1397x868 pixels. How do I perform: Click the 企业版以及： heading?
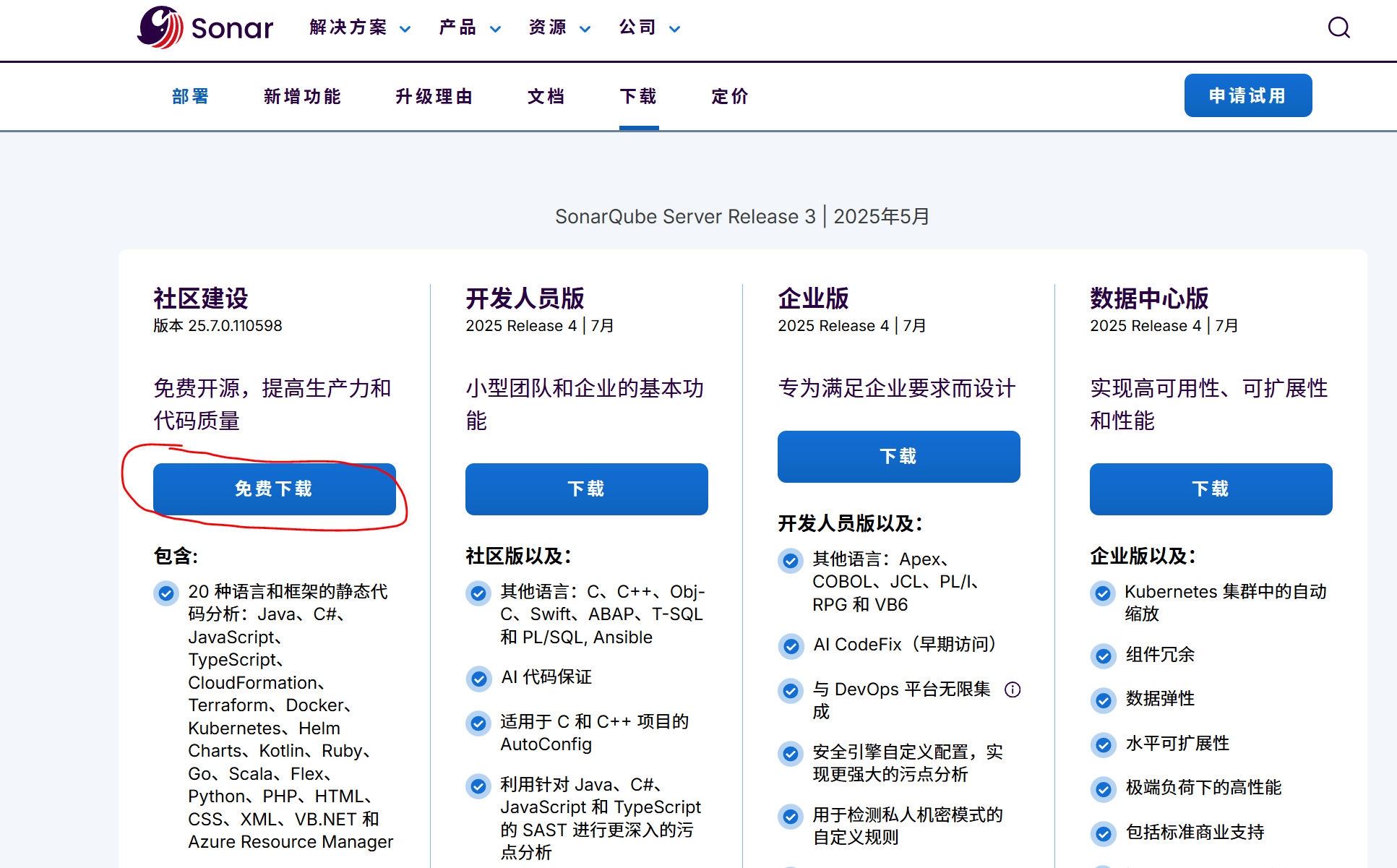coord(1143,556)
